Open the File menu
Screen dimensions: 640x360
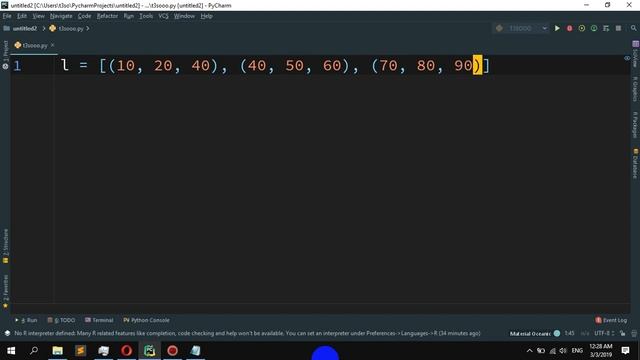[x=7, y=16]
